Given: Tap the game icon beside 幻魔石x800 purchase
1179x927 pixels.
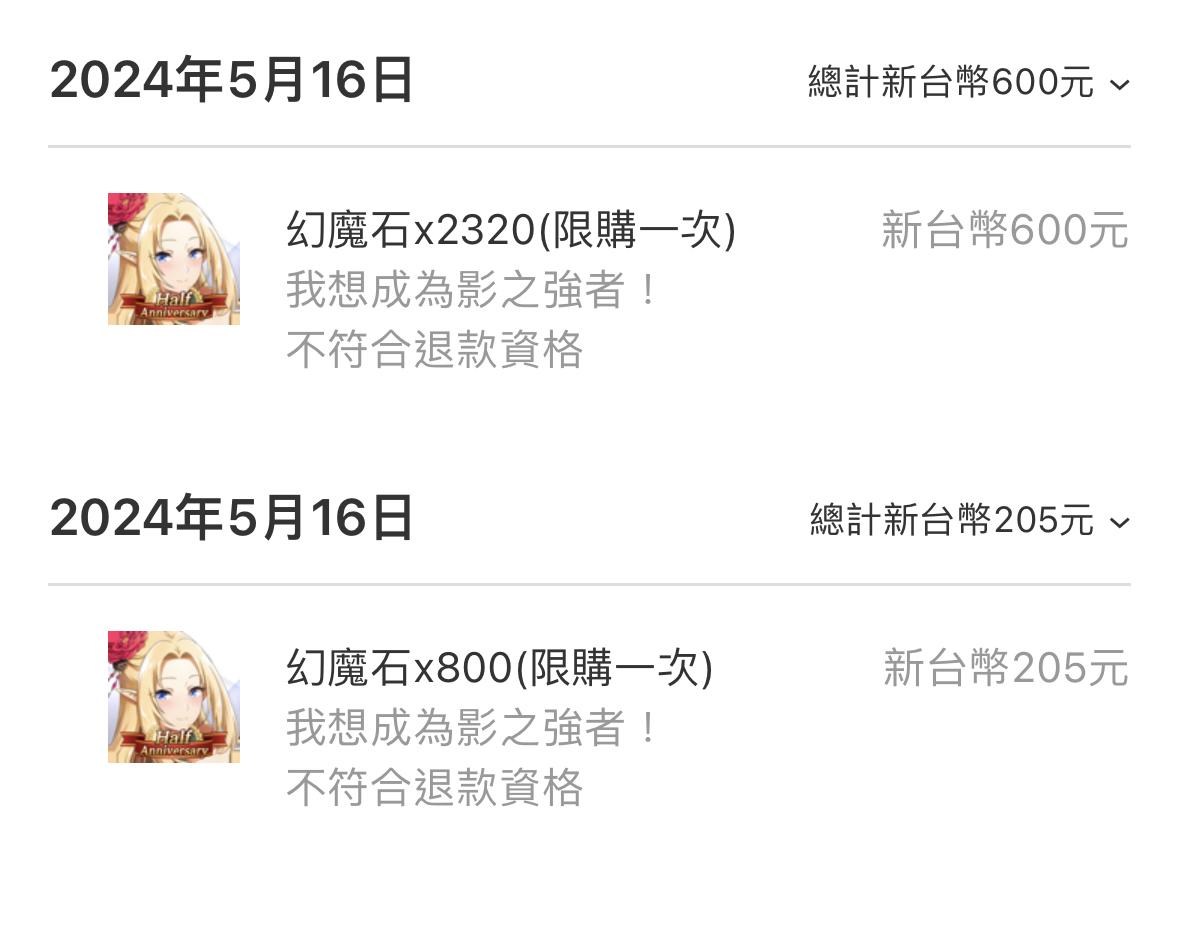Looking at the screenshot, I should click(174, 697).
